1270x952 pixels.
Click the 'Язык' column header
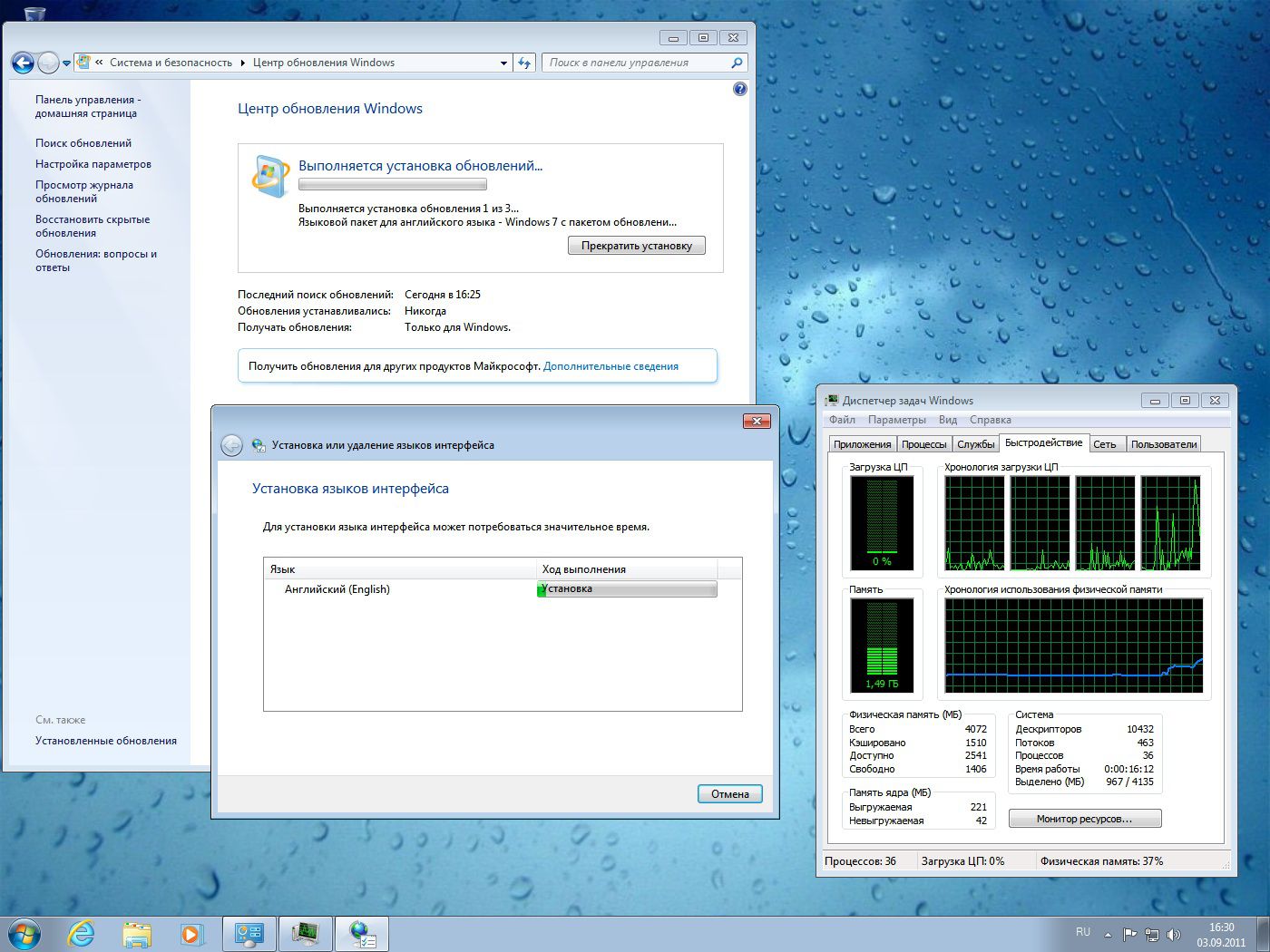click(x=401, y=569)
